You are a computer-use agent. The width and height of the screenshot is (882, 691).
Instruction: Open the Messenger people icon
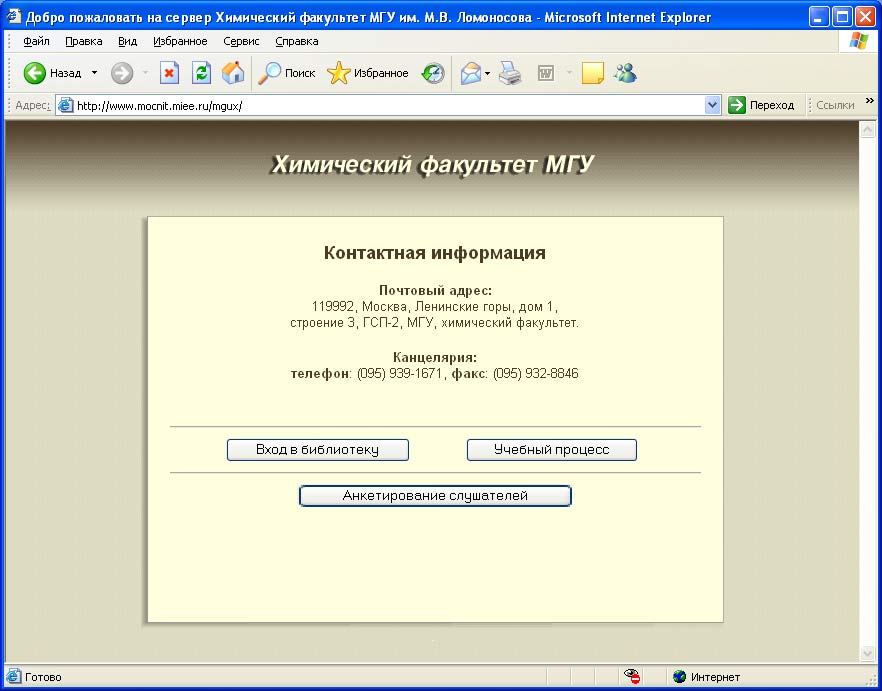(x=625, y=73)
